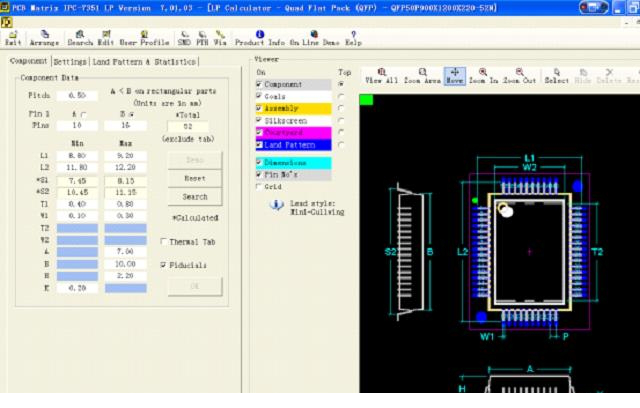Click the Zoom In tool
The width and height of the screenshot is (640, 408).
click(483, 76)
